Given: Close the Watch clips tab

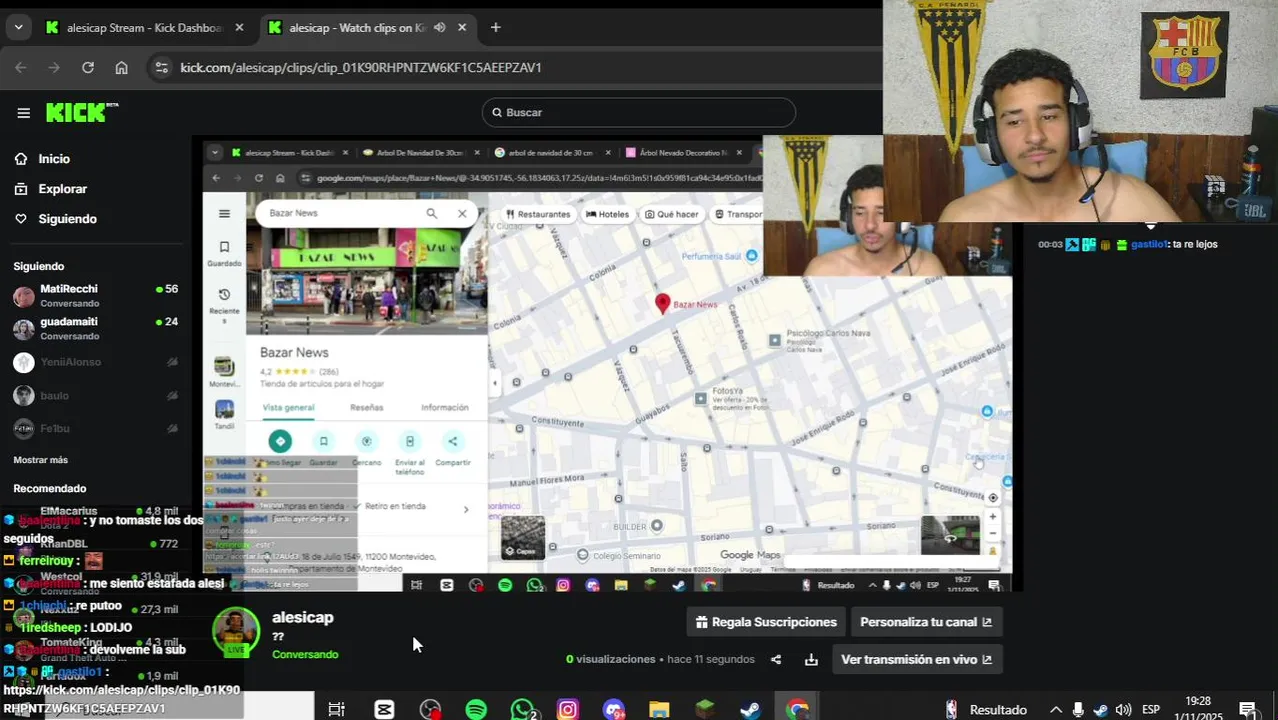Looking at the screenshot, I should click(x=462, y=27).
